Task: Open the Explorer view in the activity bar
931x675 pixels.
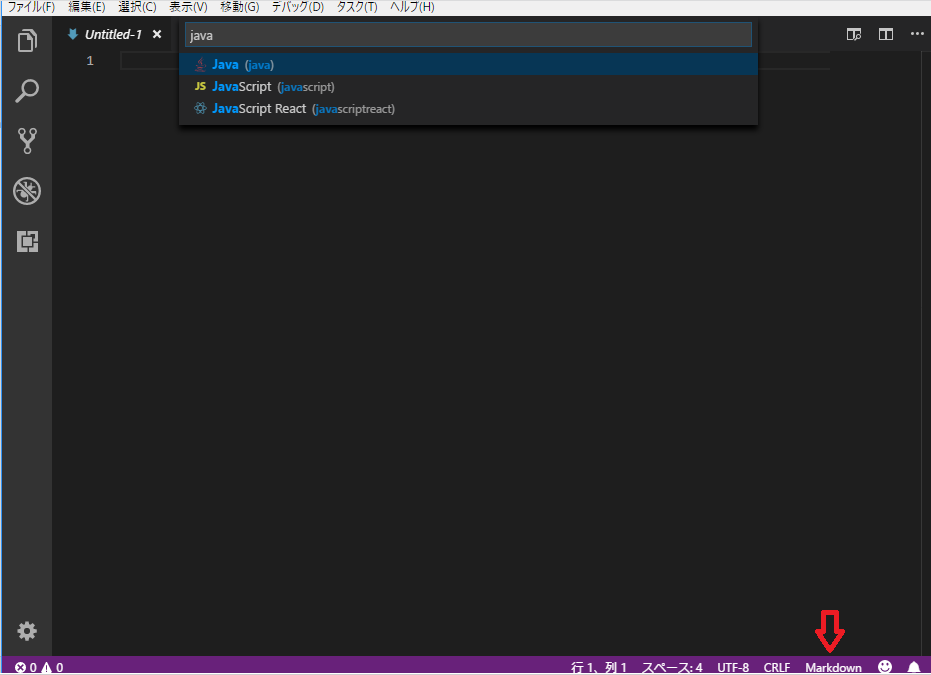Action: pos(26,40)
